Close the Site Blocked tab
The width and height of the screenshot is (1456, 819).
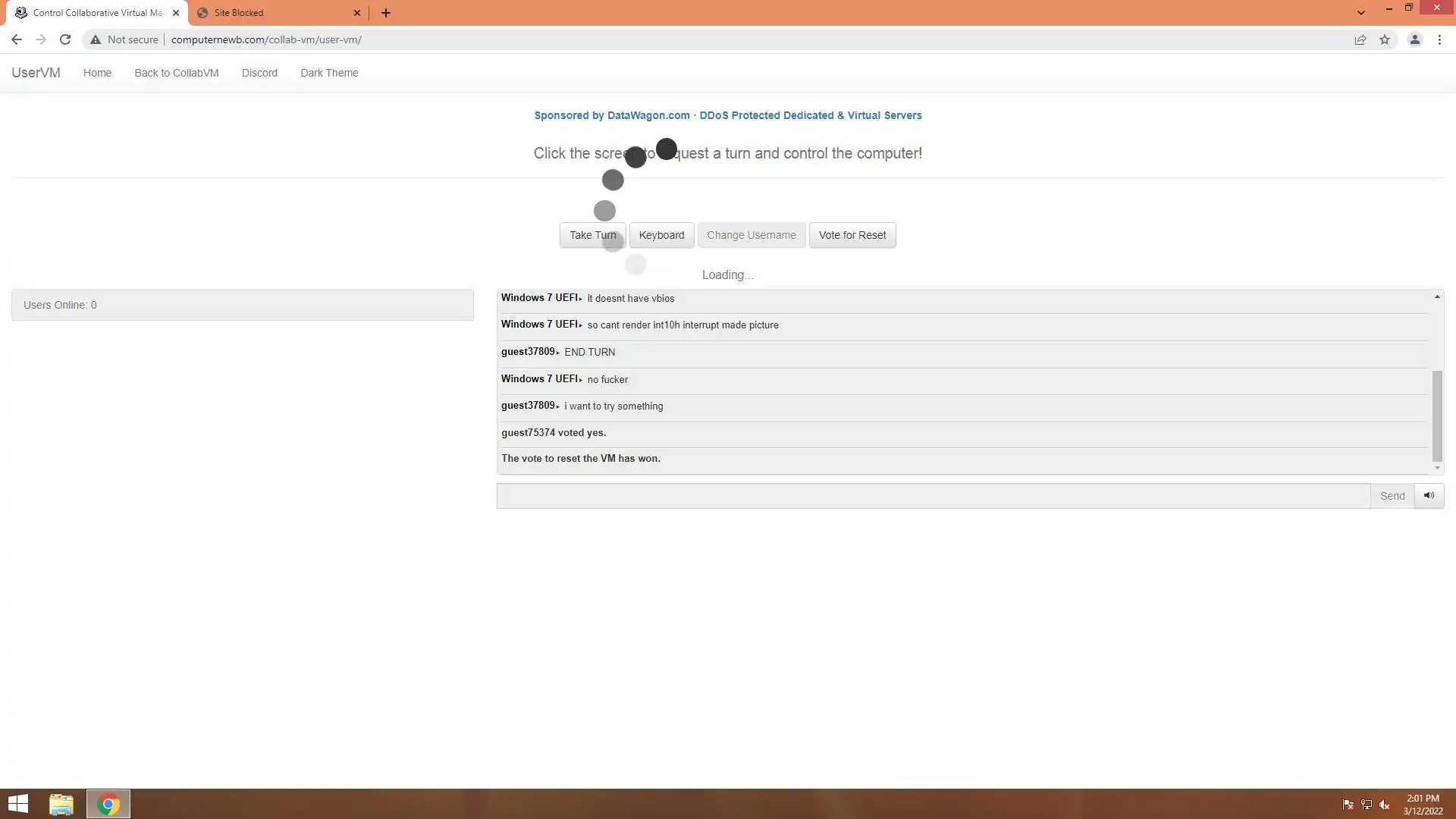pos(357,13)
